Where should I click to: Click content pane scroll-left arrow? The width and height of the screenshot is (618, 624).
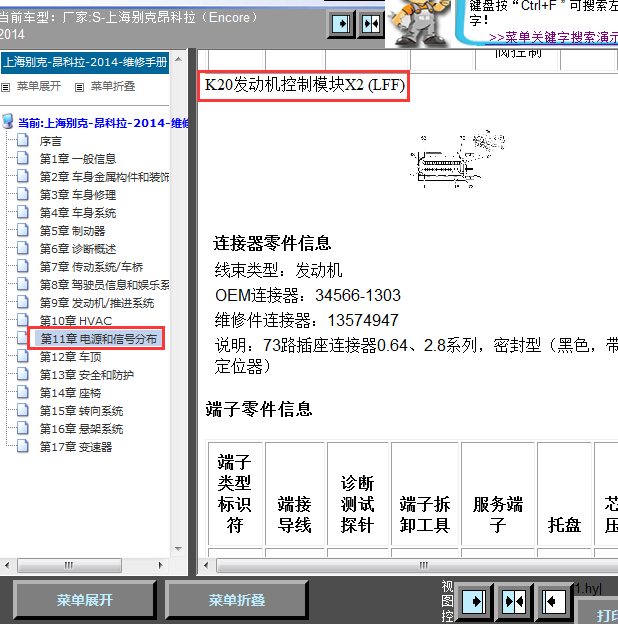click(x=206, y=565)
